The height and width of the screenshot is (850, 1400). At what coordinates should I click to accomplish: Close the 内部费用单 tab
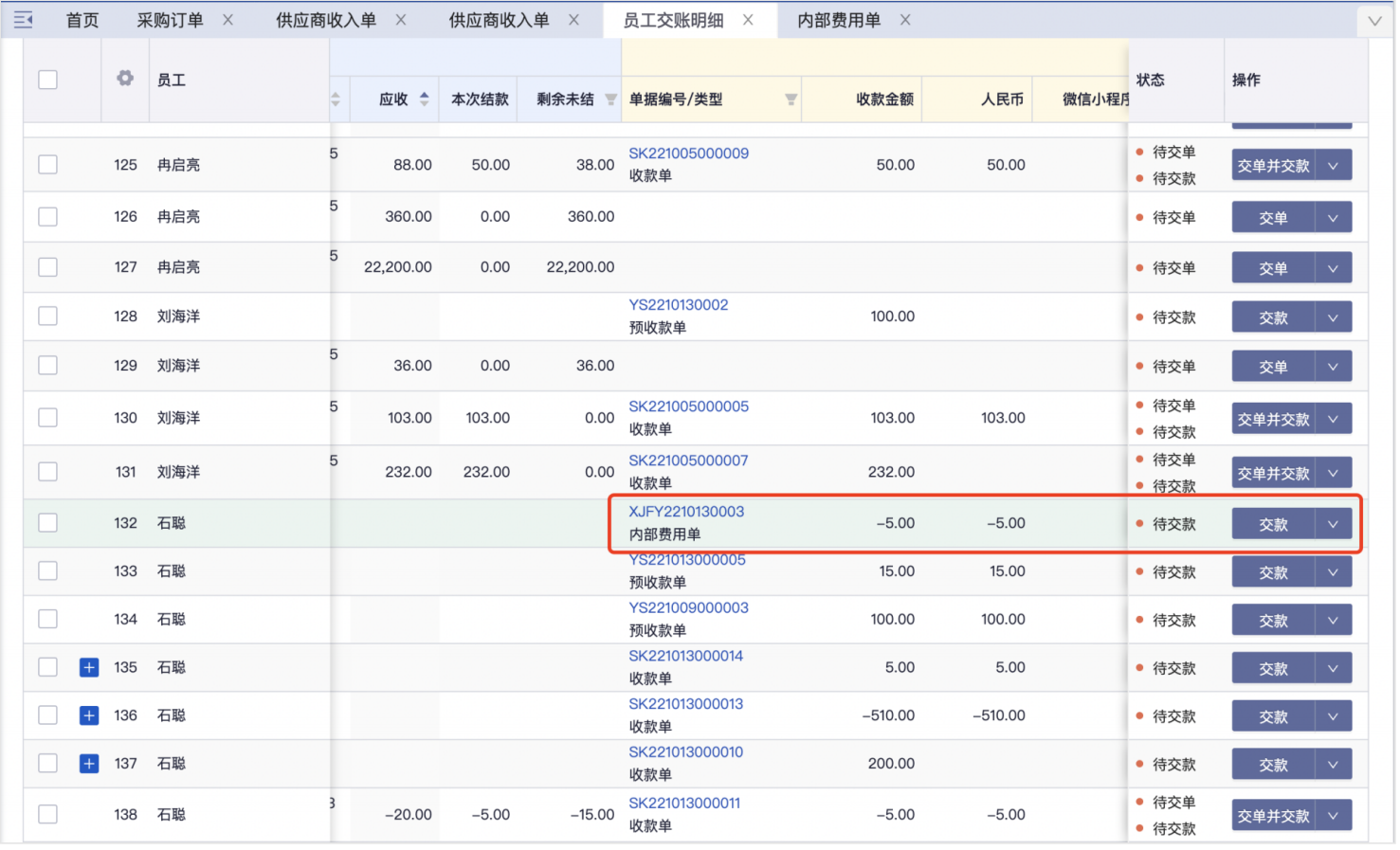(x=905, y=20)
